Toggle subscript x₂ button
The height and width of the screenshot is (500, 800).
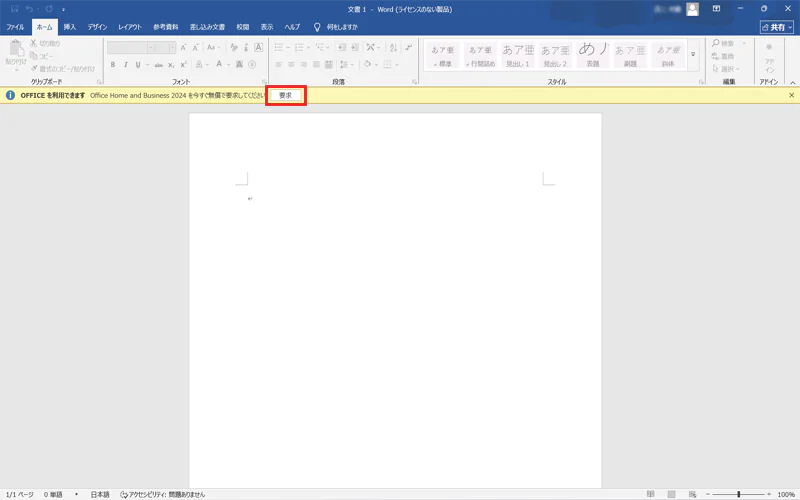171,65
